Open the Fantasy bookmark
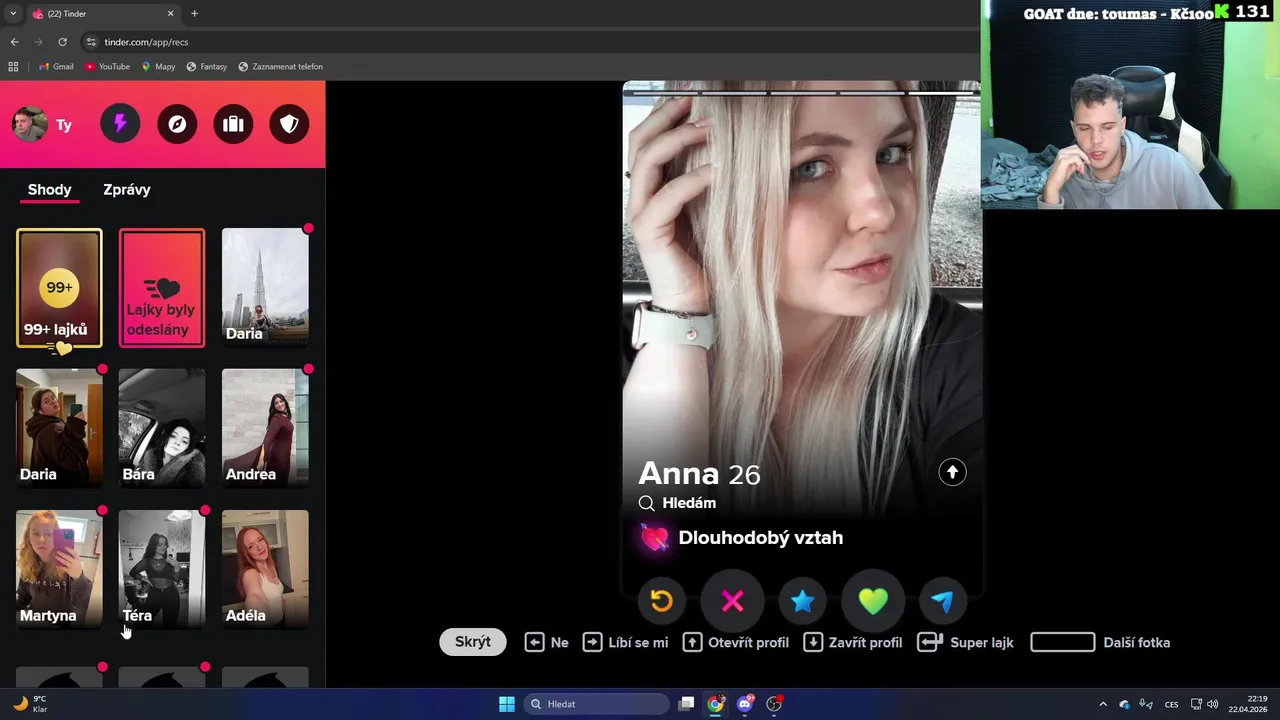Screen dimensions: 1280x720 207,67
